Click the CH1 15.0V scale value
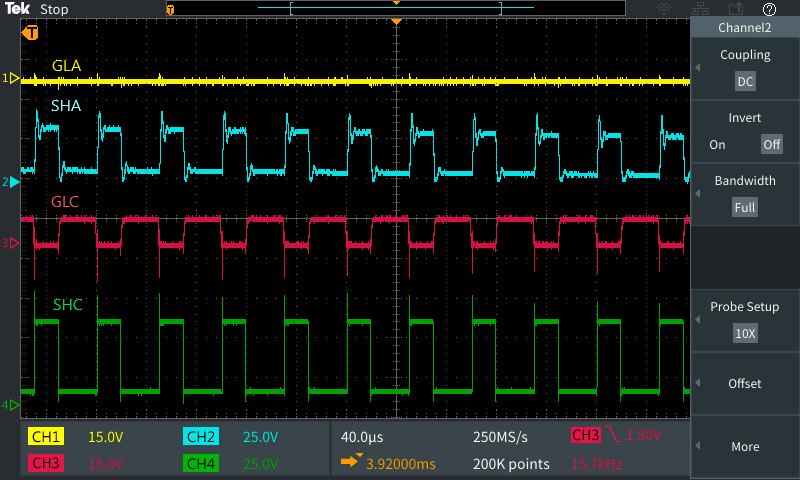 (x=106, y=437)
